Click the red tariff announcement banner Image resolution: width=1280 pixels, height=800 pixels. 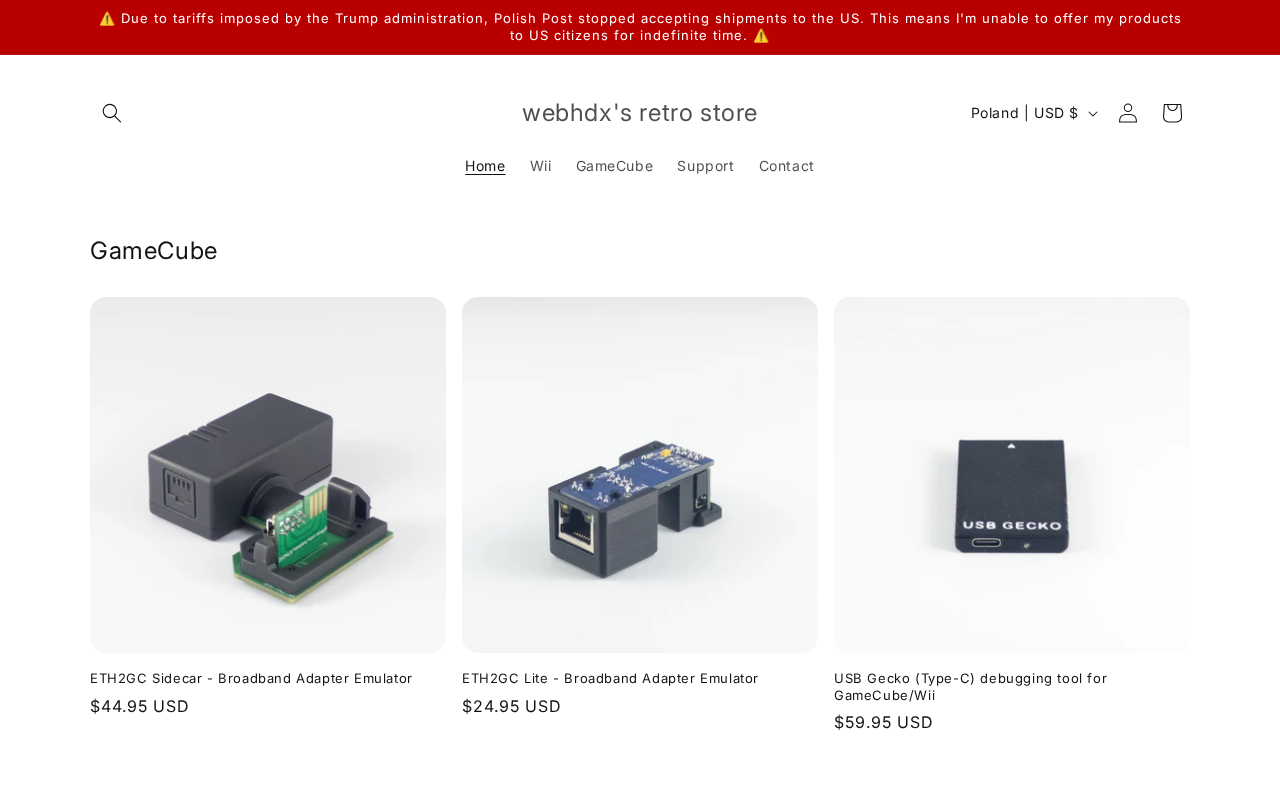pos(640,27)
